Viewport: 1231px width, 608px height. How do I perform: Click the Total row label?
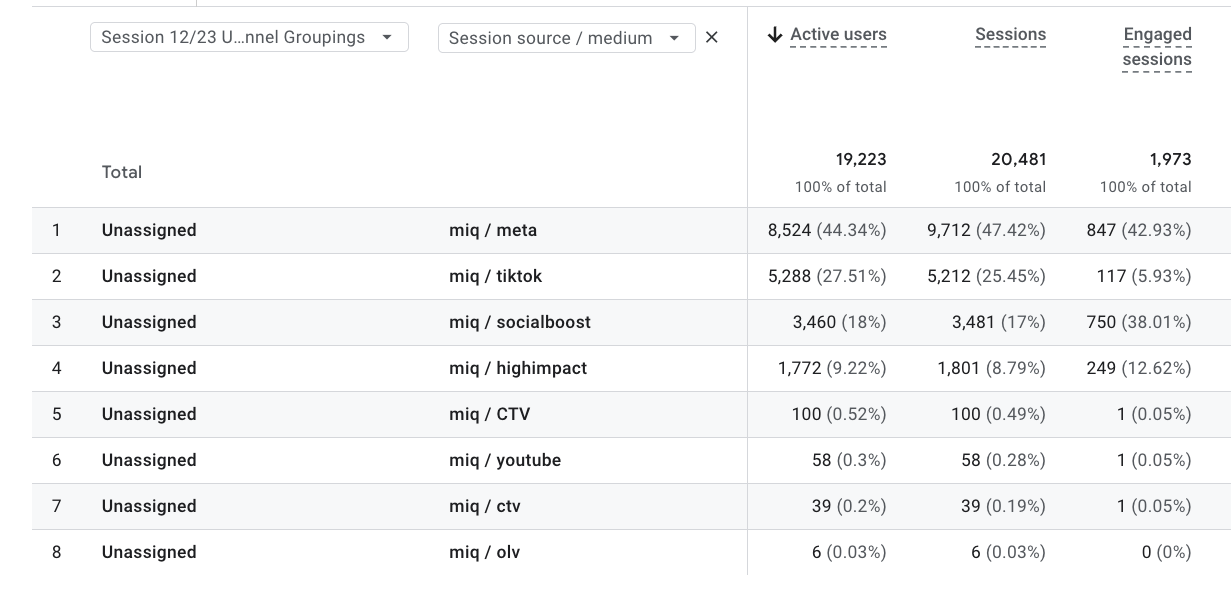[121, 172]
